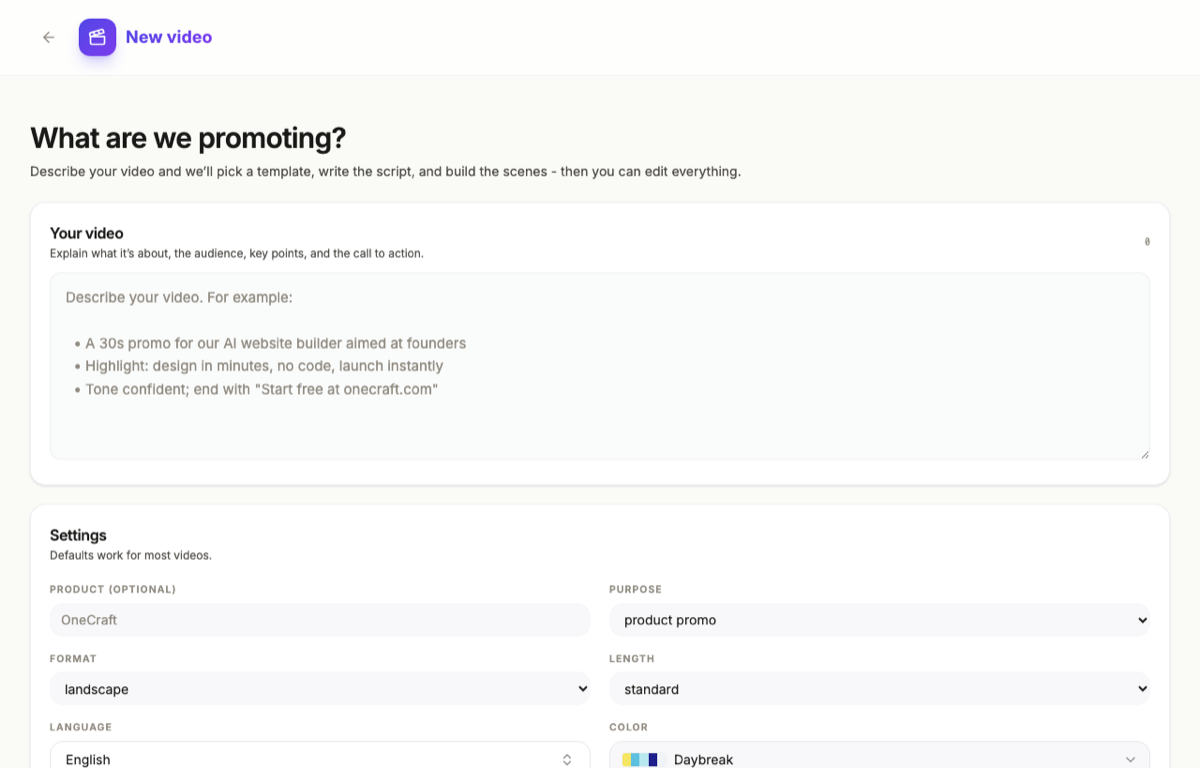Viewport: 1200px width, 768px height.
Task: Click the PRODUCT (OPTIONAL) label
Action: pos(113,589)
